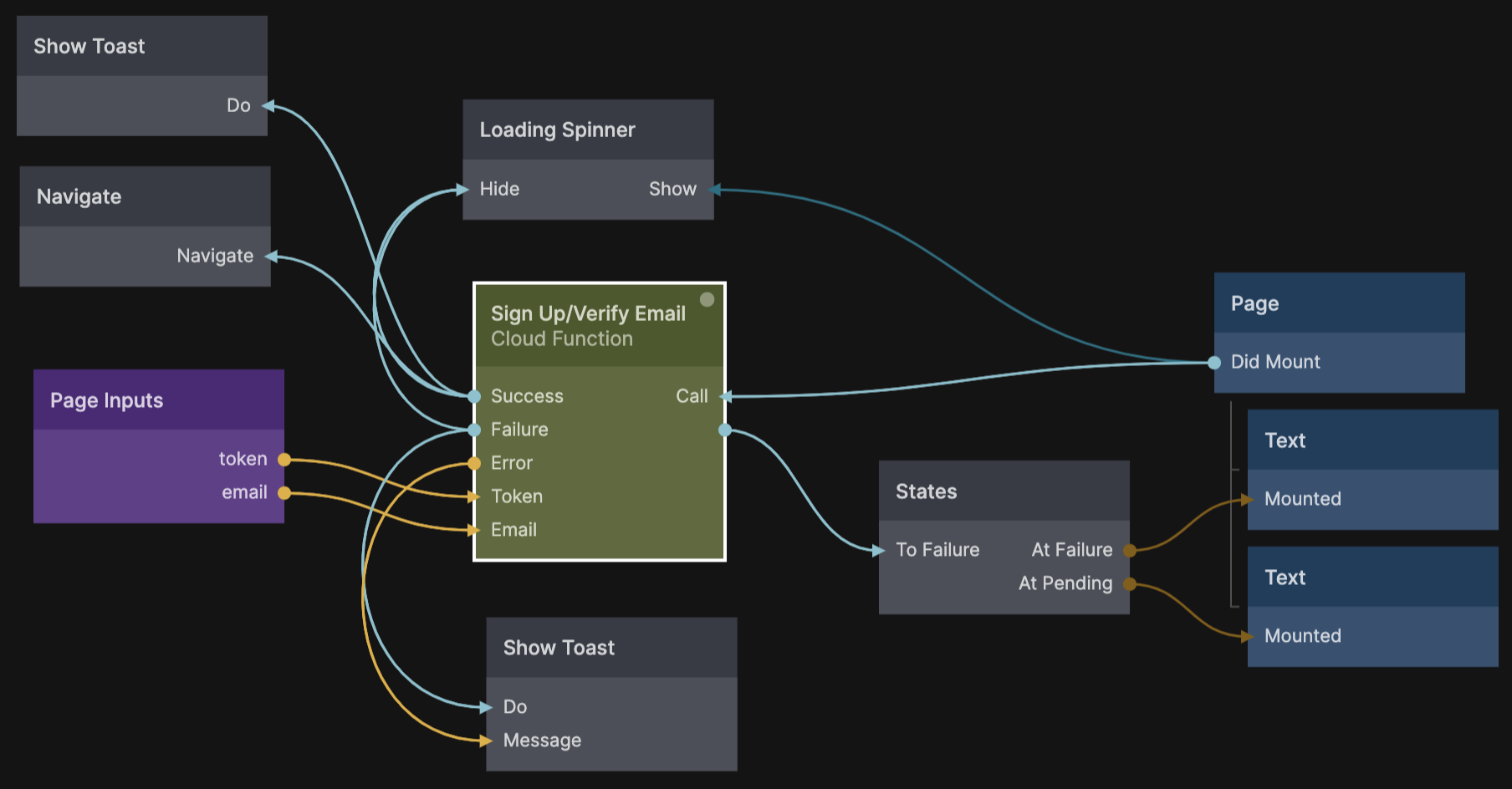Image resolution: width=1512 pixels, height=789 pixels.
Task: Click the token output port dot
Action: point(284,460)
